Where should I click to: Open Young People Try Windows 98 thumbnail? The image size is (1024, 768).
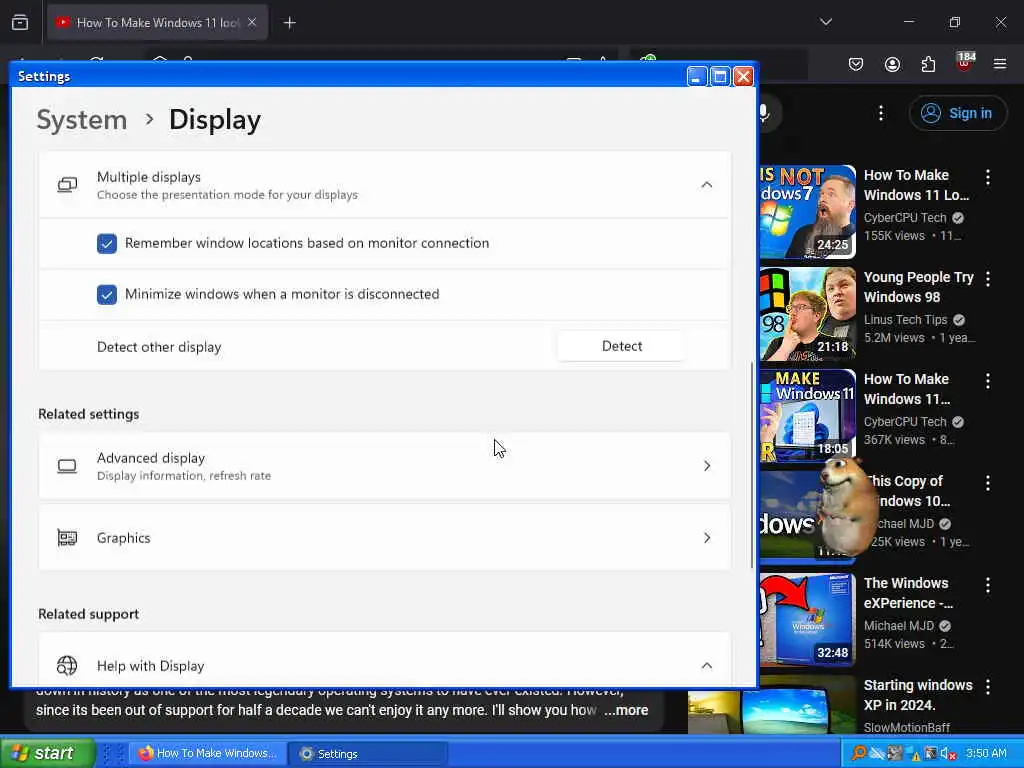pos(808,313)
